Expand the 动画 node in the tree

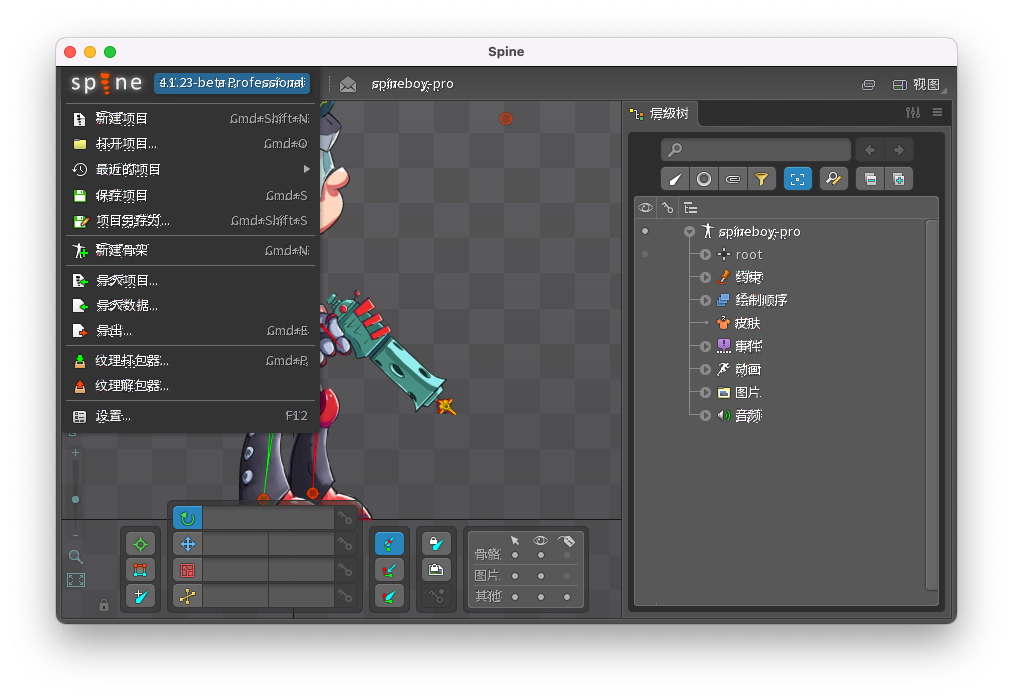(706, 368)
